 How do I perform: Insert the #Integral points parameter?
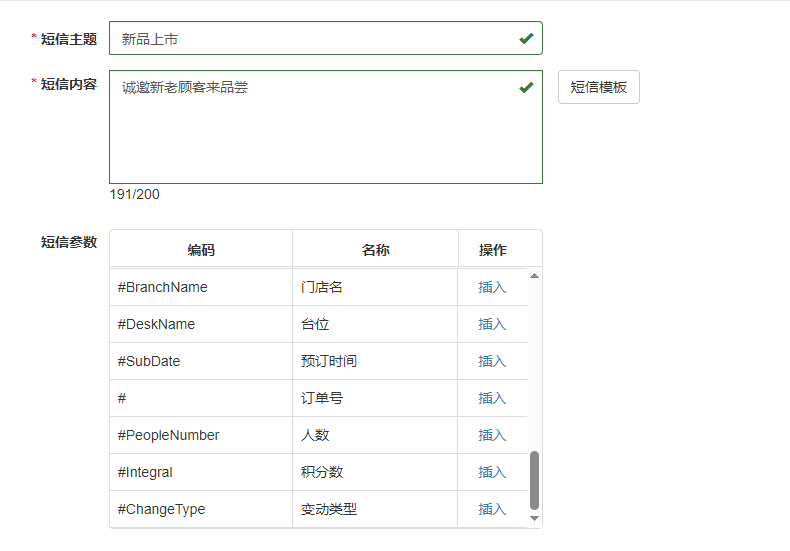point(492,472)
